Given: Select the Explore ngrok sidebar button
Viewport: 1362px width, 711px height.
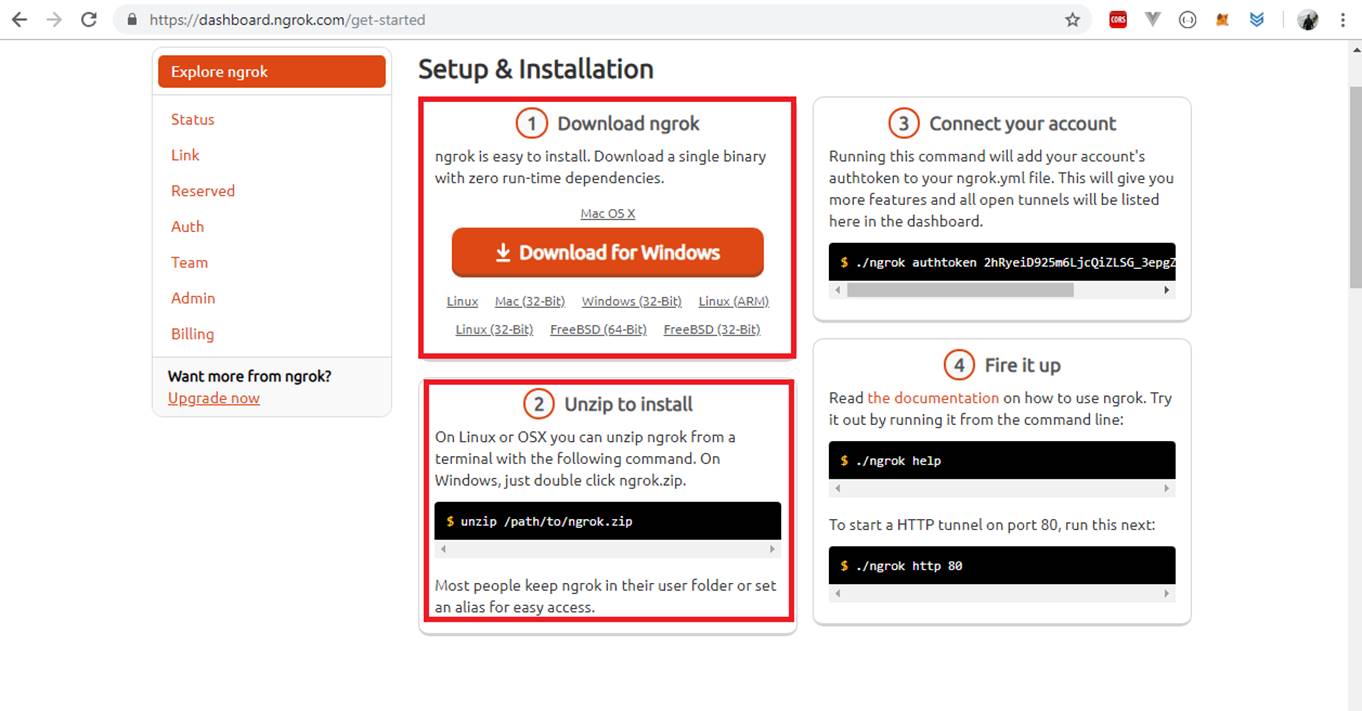Looking at the screenshot, I should point(271,72).
